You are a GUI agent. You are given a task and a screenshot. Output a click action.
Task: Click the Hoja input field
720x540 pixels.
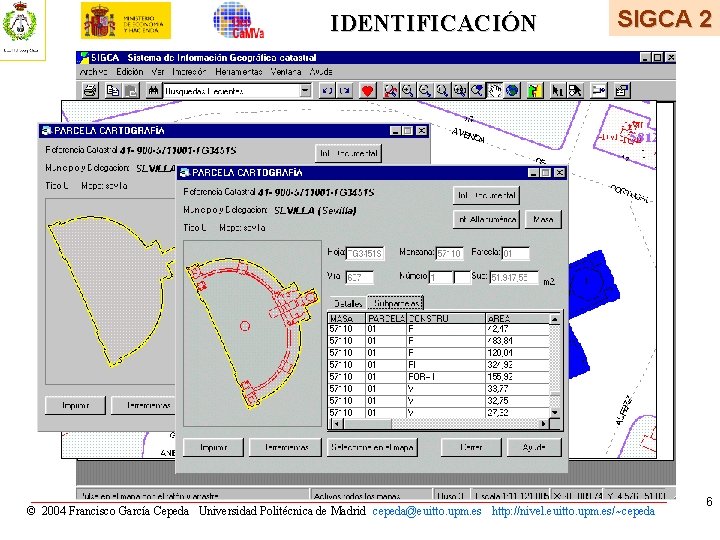tap(365, 253)
